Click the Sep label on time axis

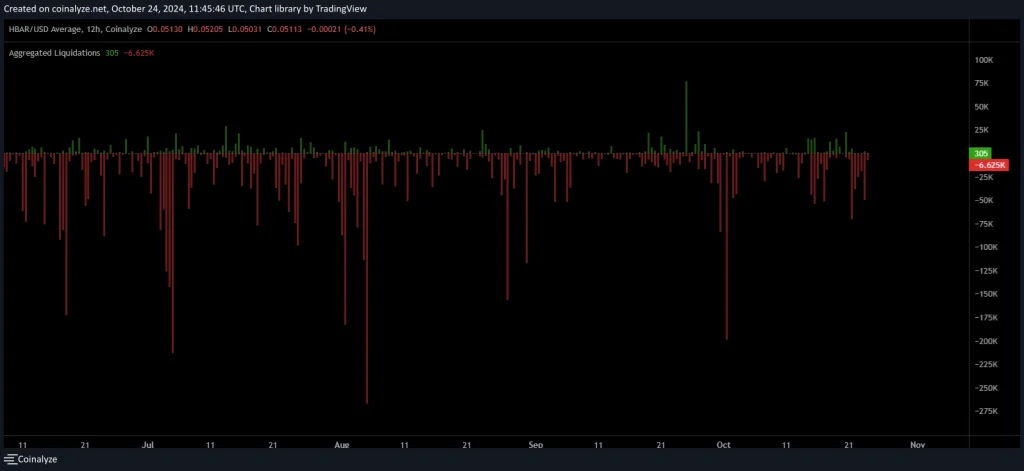pyautogui.click(x=536, y=445)
